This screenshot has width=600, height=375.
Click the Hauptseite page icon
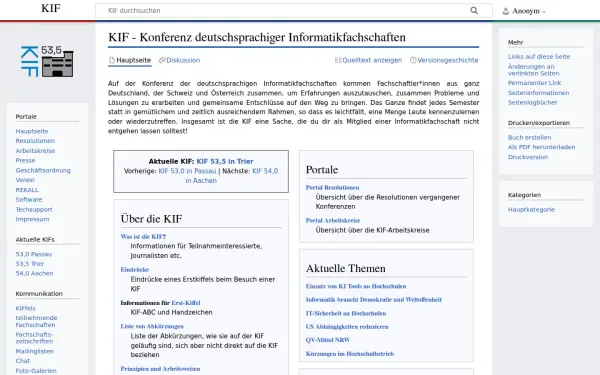[112, 60]
